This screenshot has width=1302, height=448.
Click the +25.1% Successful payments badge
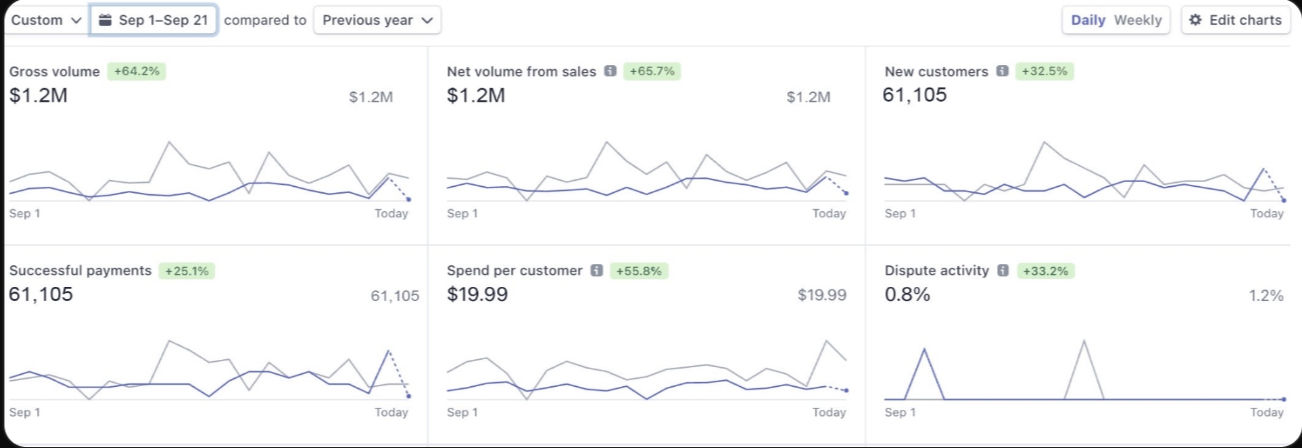coord(187,270)
